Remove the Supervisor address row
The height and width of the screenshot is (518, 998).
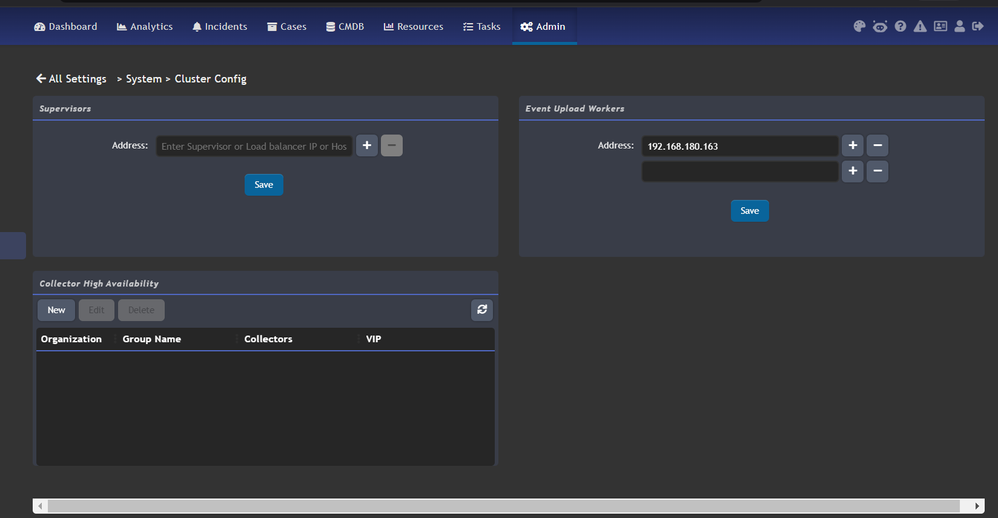coord(391,145)
